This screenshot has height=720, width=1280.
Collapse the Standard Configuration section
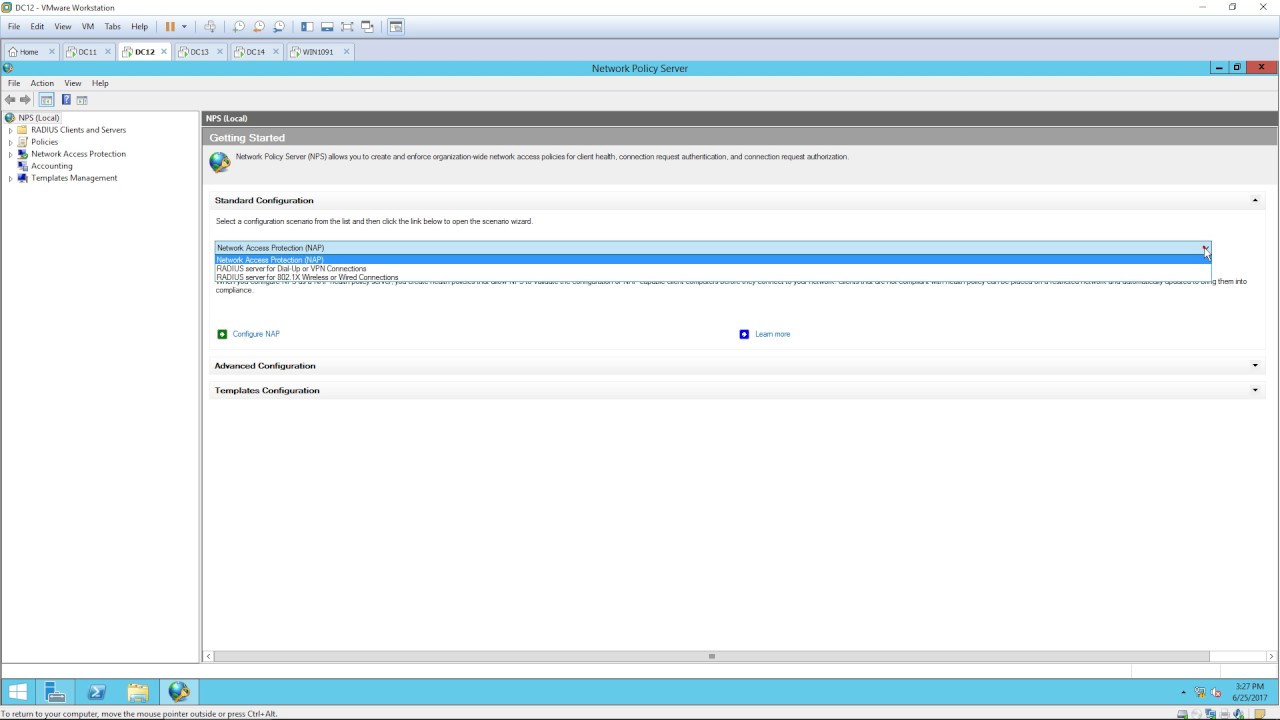pyautogui.click(x=1255, y=200)
